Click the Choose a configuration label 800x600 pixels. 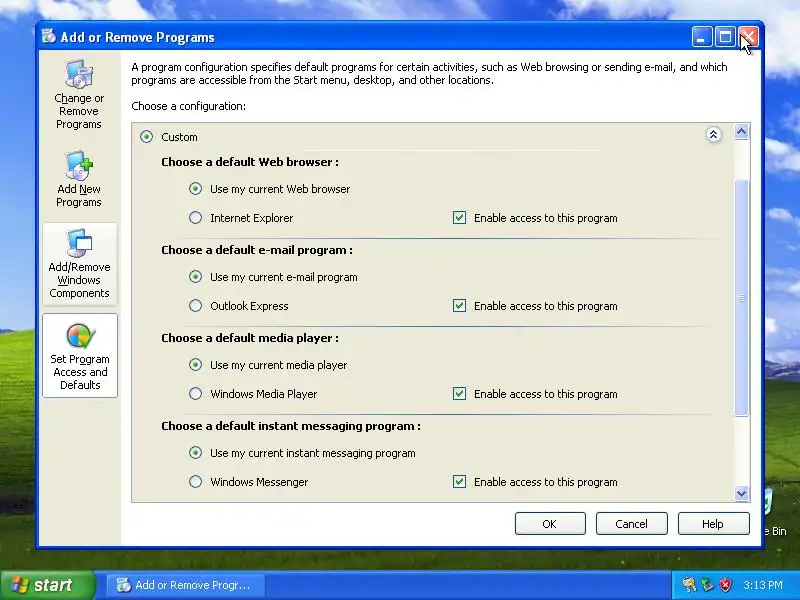click(188, 106)
